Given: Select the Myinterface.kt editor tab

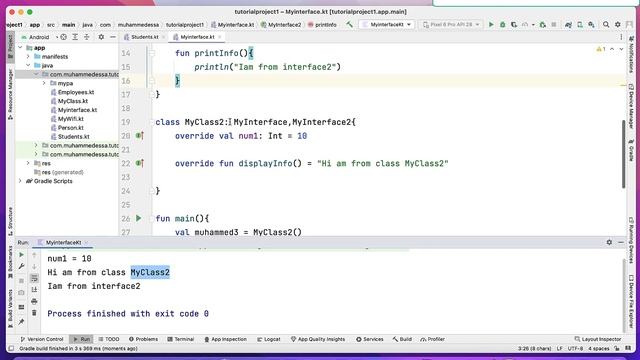Looking at the screenshot, I should pyautogui.click(x=197, y=37).
